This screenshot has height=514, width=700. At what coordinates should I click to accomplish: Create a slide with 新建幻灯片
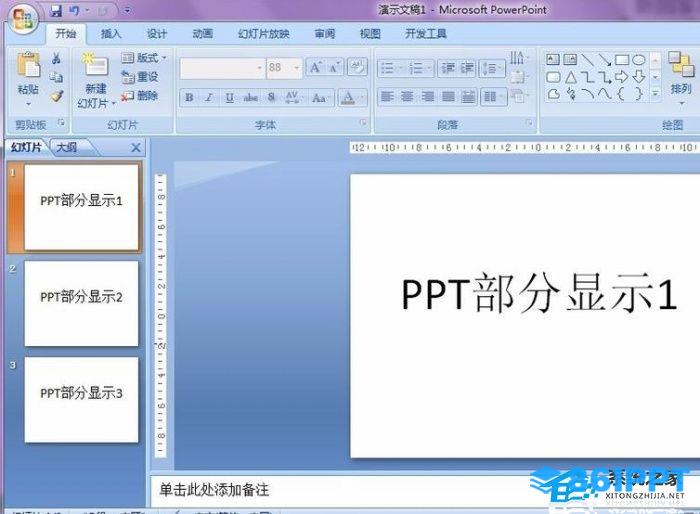(x=96, y=80)
